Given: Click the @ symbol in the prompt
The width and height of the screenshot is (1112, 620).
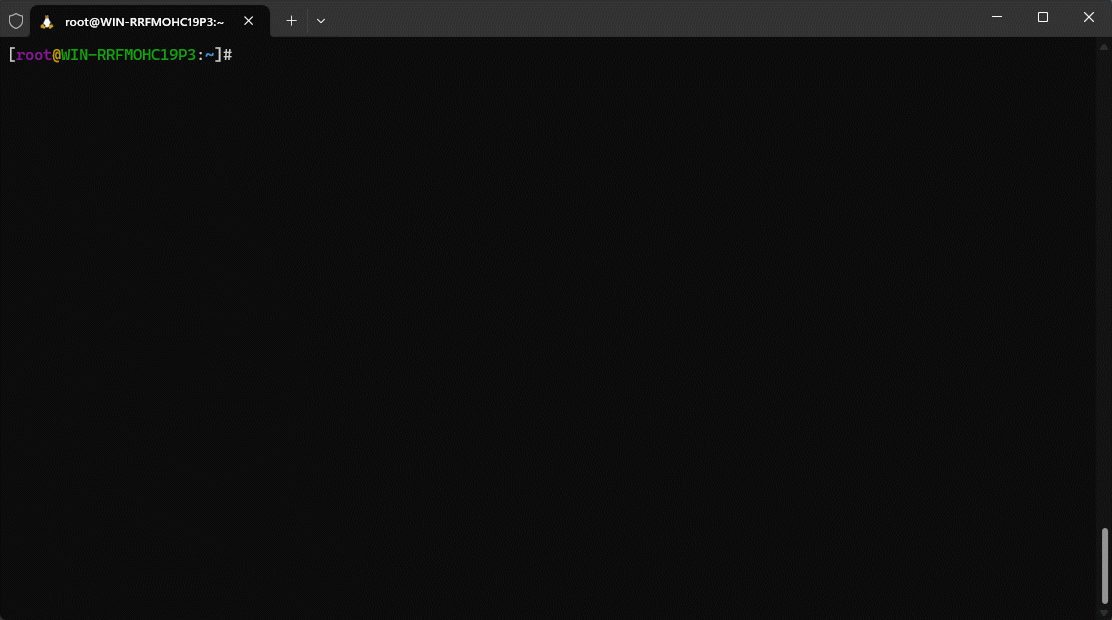Looking at the screenshot, I should 57,55.
